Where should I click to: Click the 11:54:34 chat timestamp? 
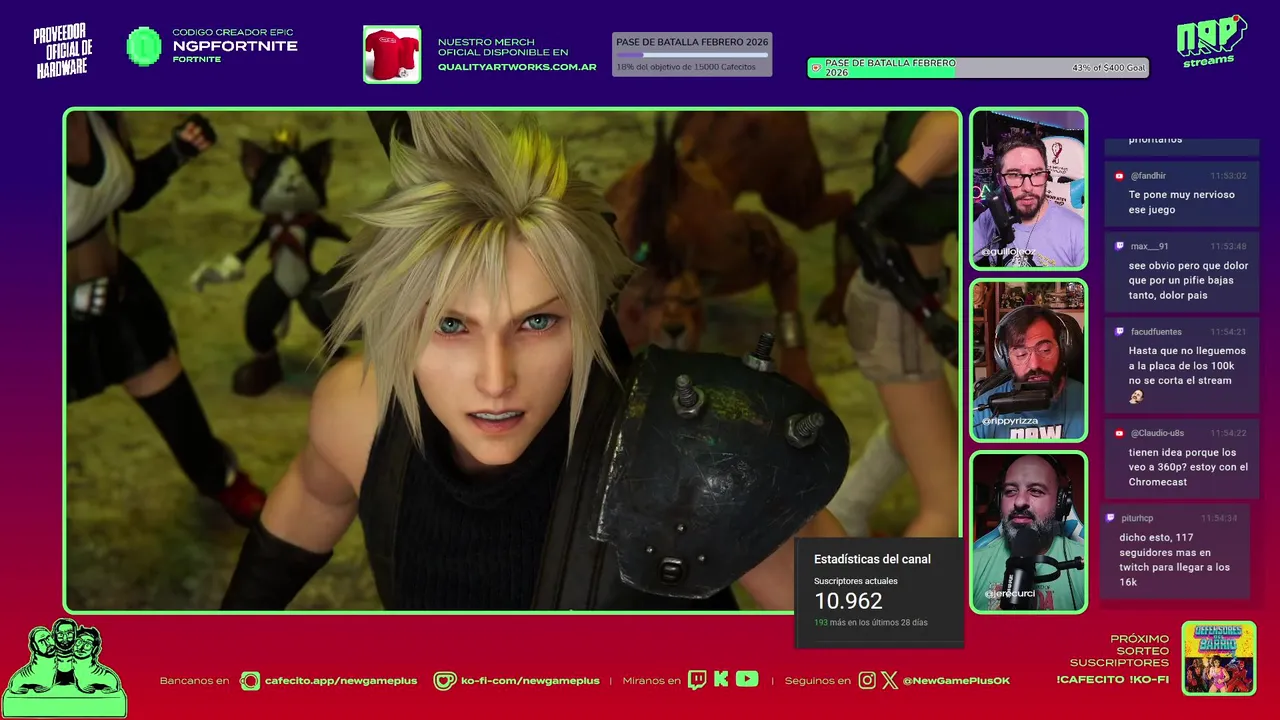(x=1219, y=518)
